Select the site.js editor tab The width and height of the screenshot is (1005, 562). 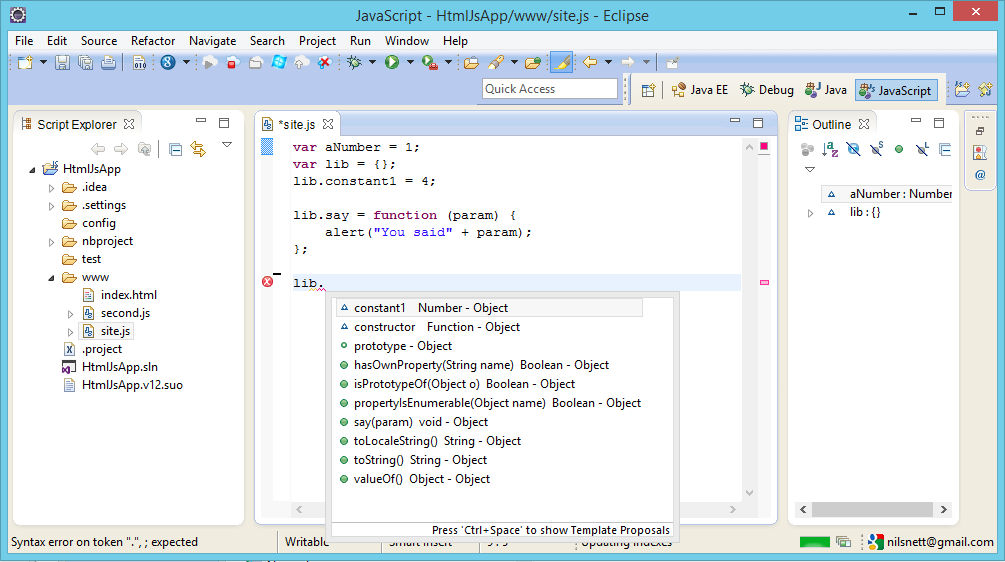pos(296,124)
